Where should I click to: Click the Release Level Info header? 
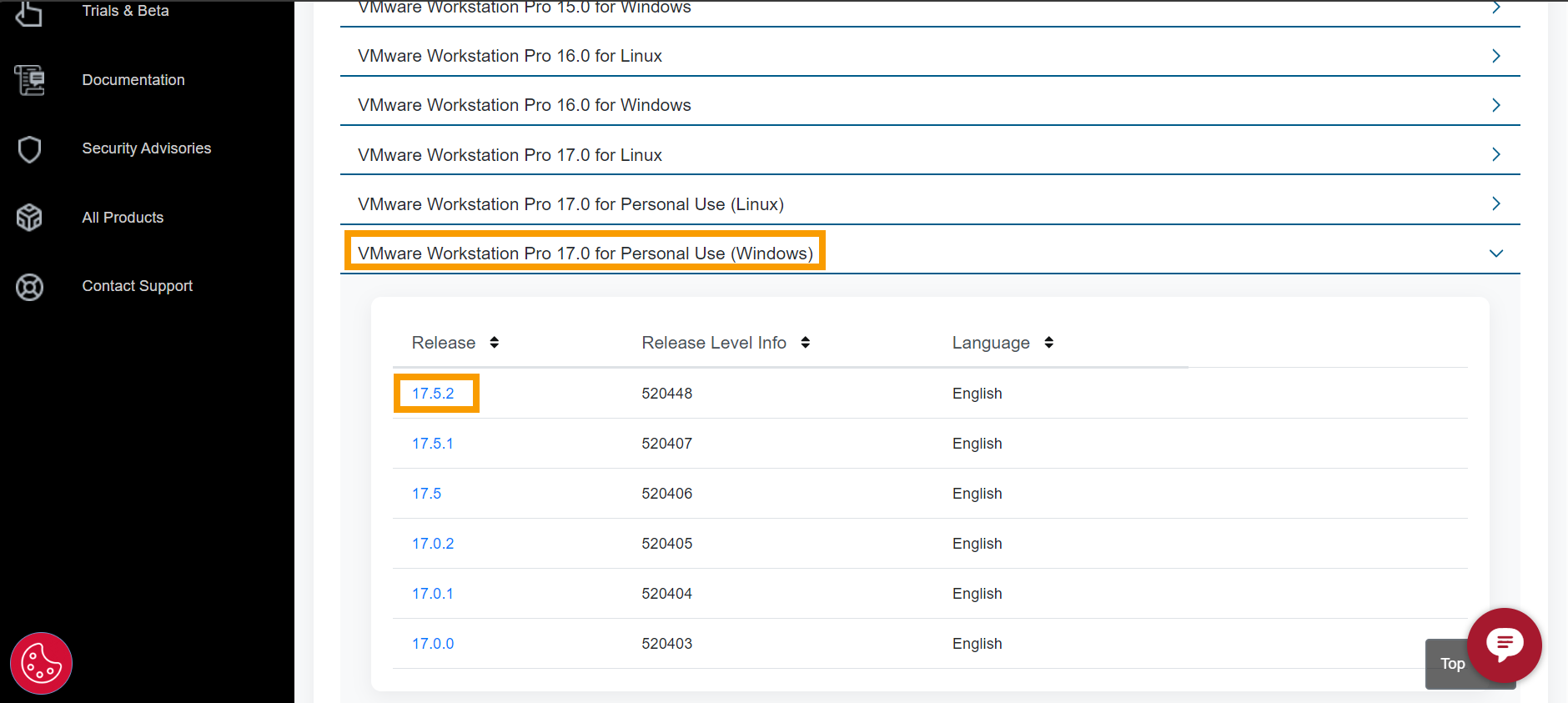pos(714,343)
